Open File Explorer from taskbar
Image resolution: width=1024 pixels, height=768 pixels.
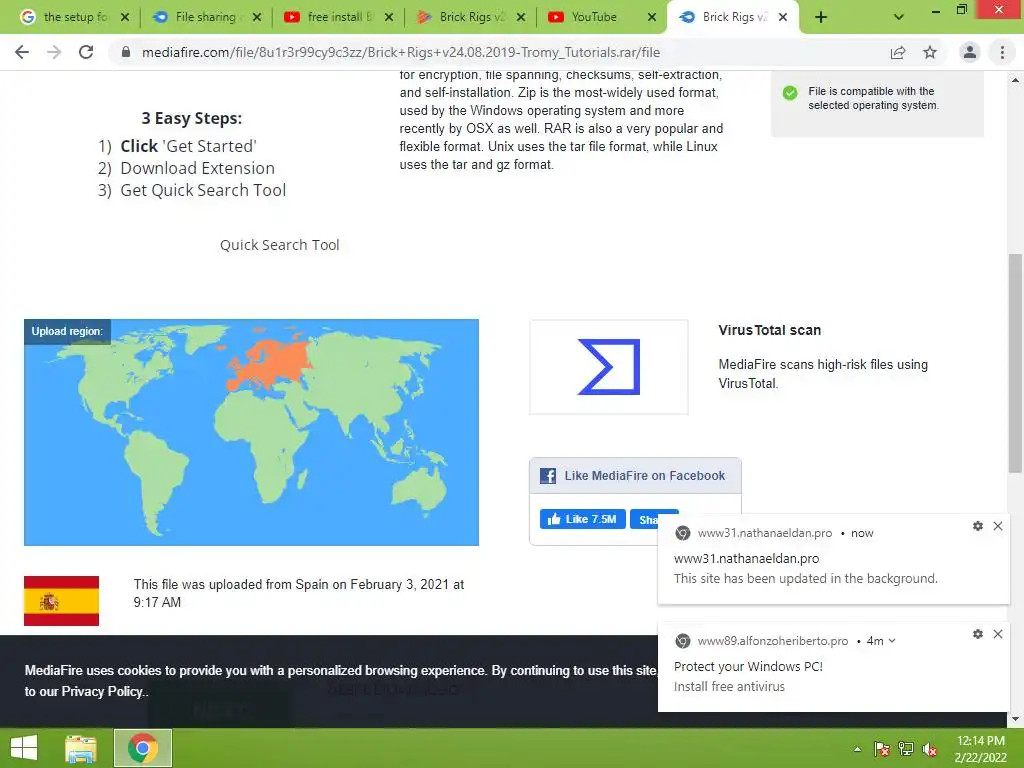pos(81,749)
